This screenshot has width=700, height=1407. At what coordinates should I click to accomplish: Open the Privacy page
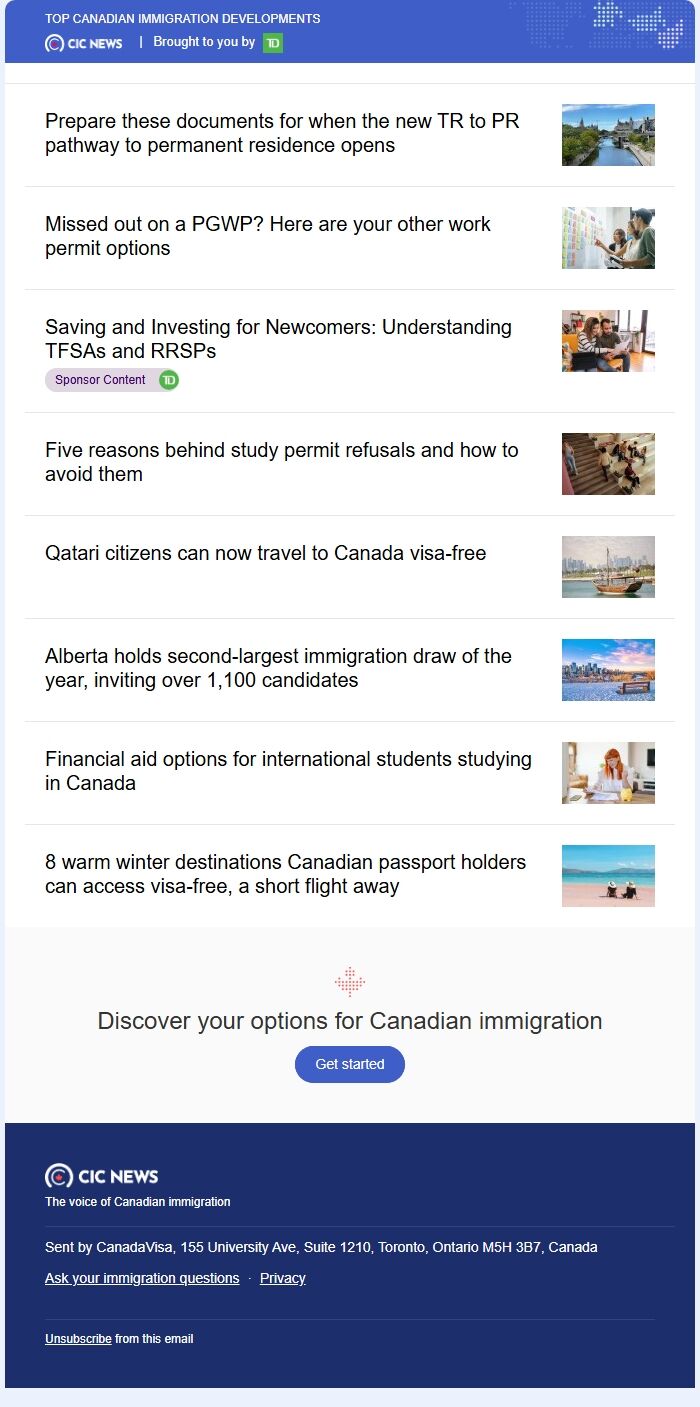282,1278
